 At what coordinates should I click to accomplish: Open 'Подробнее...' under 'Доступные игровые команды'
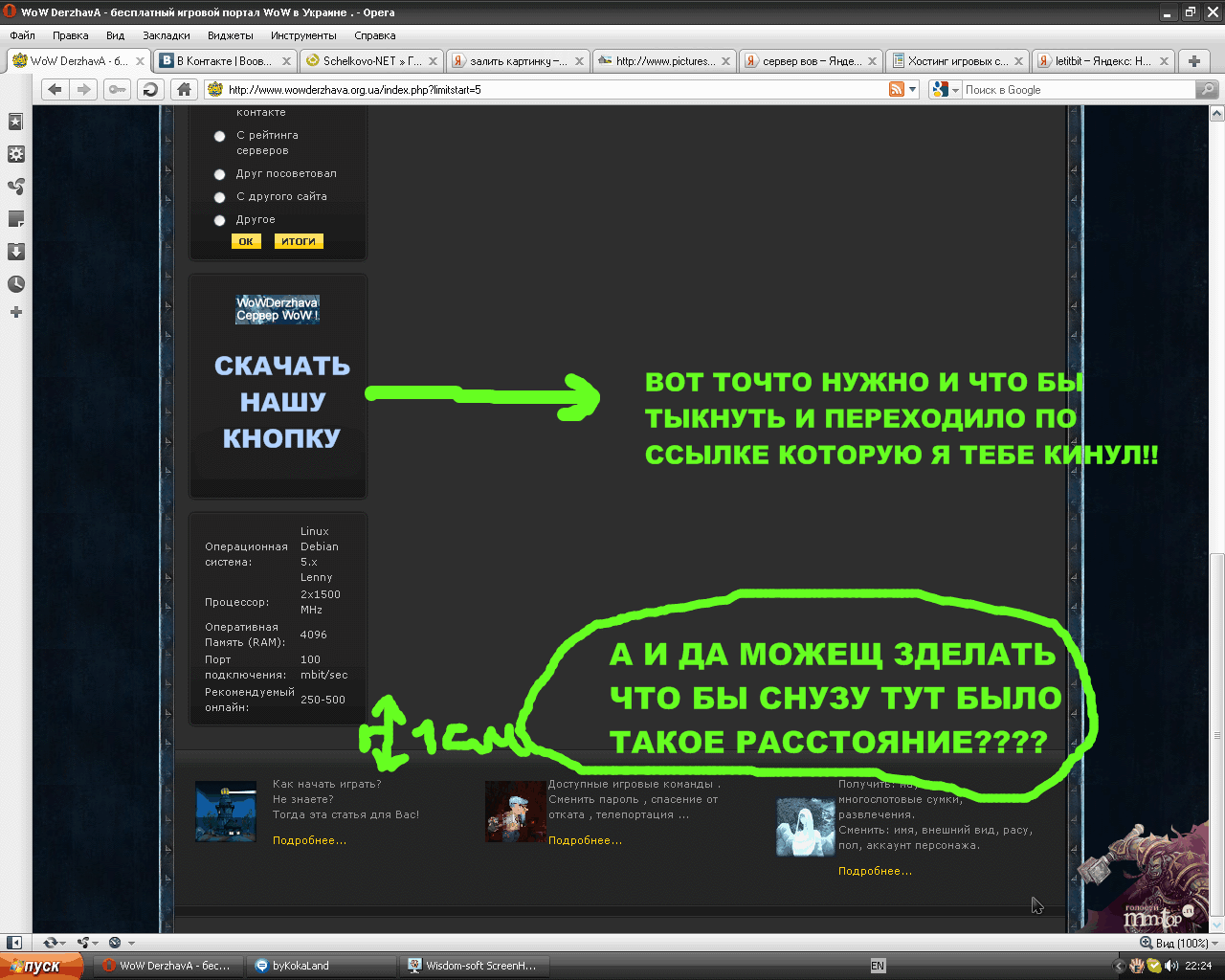point(585,840)
